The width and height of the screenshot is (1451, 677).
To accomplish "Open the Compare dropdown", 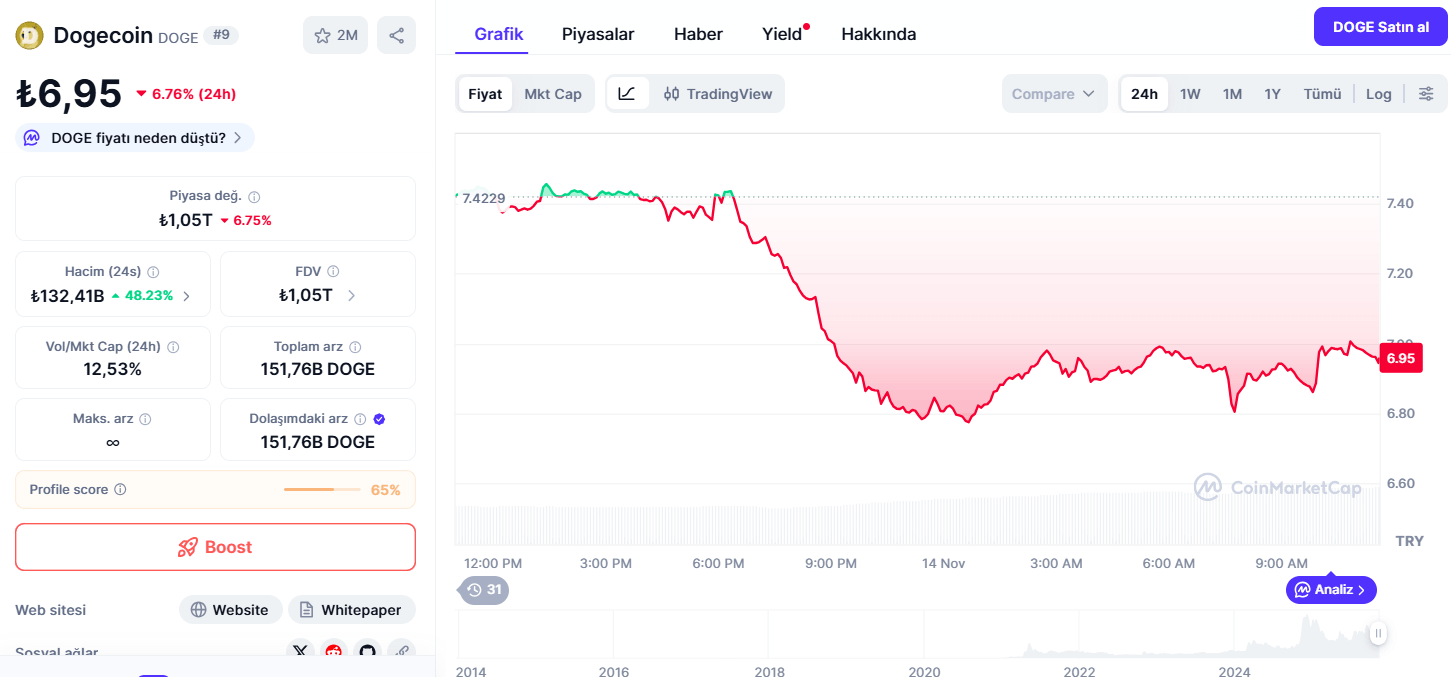I will [x=1055, y=94].
